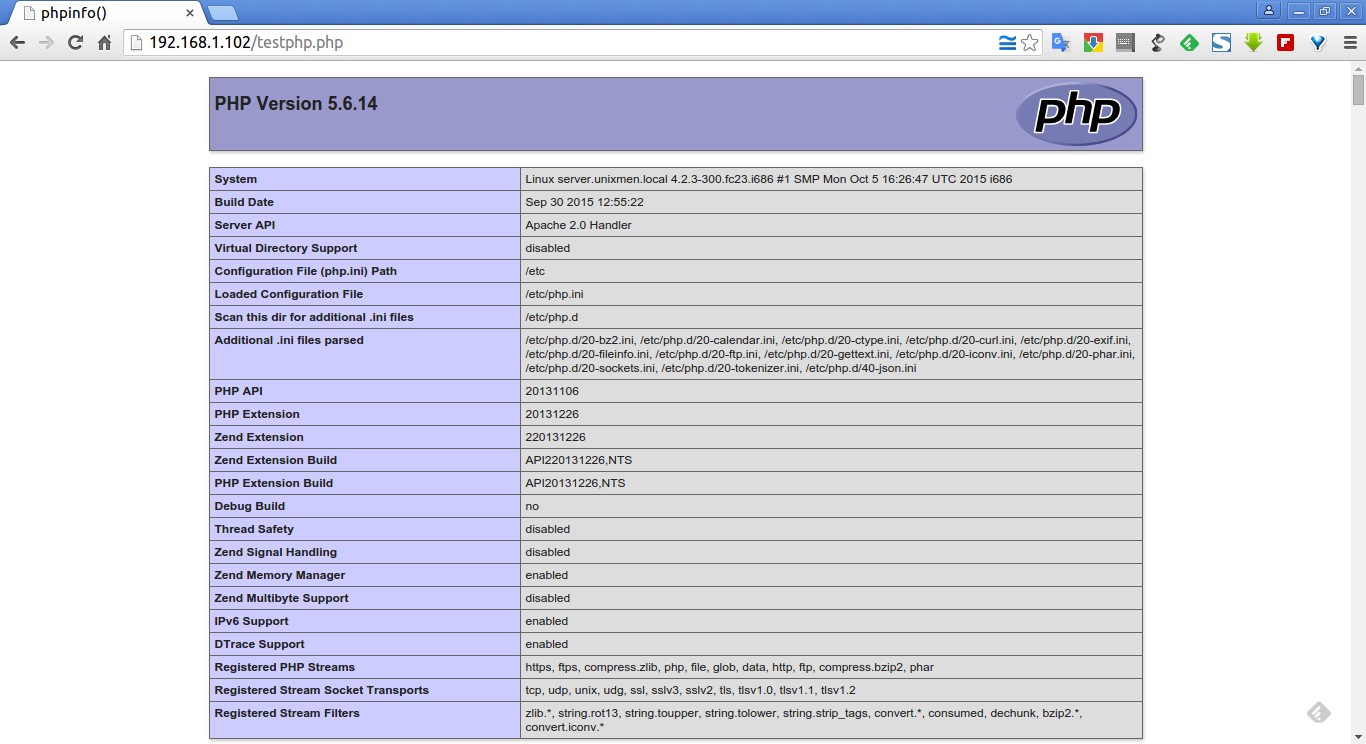The width and height of the screenshot is (1366, 744).
Task: Reload the phpinfo page
Action: coord(75,43)
